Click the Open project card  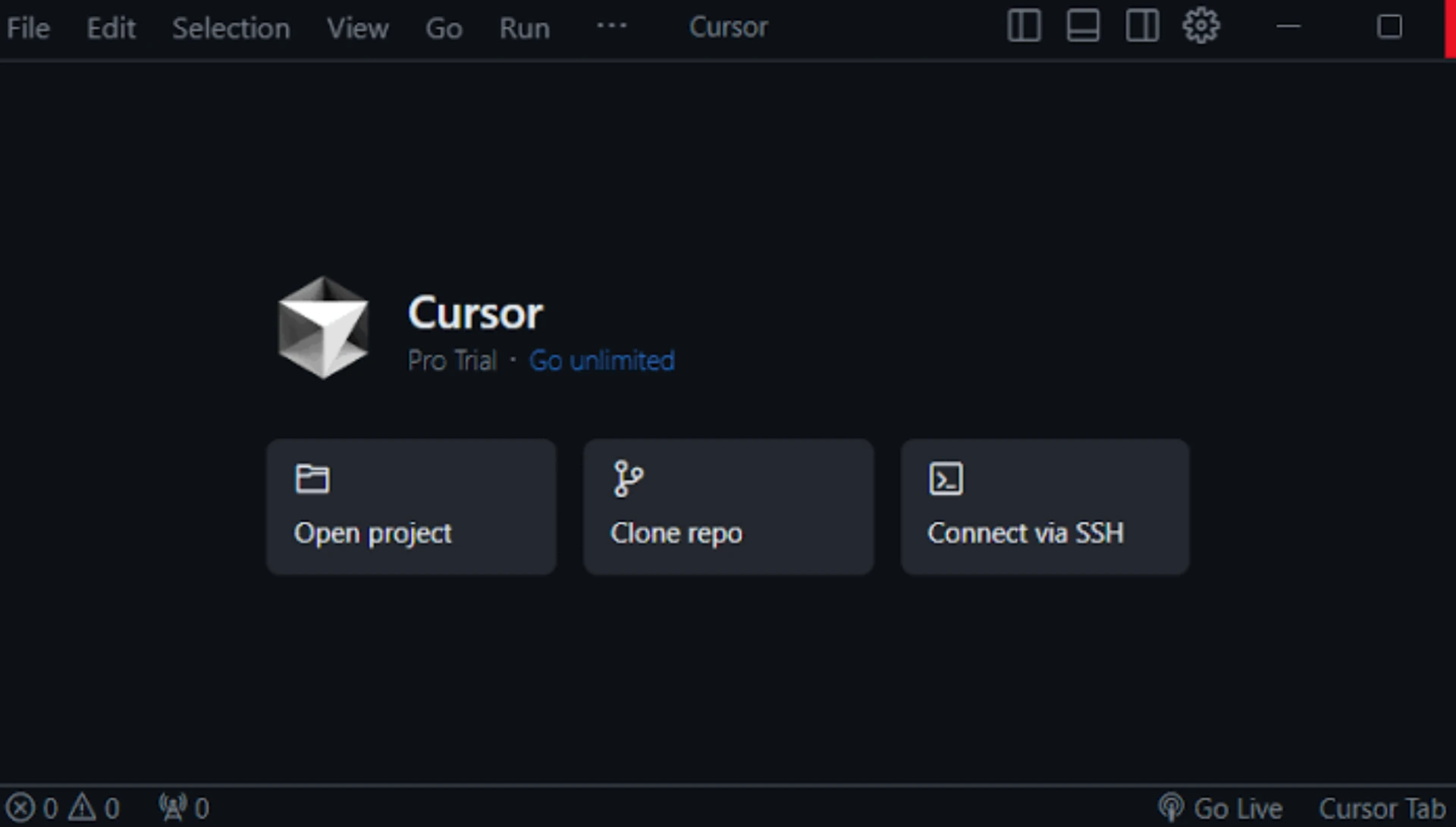[x=411, y=506]
